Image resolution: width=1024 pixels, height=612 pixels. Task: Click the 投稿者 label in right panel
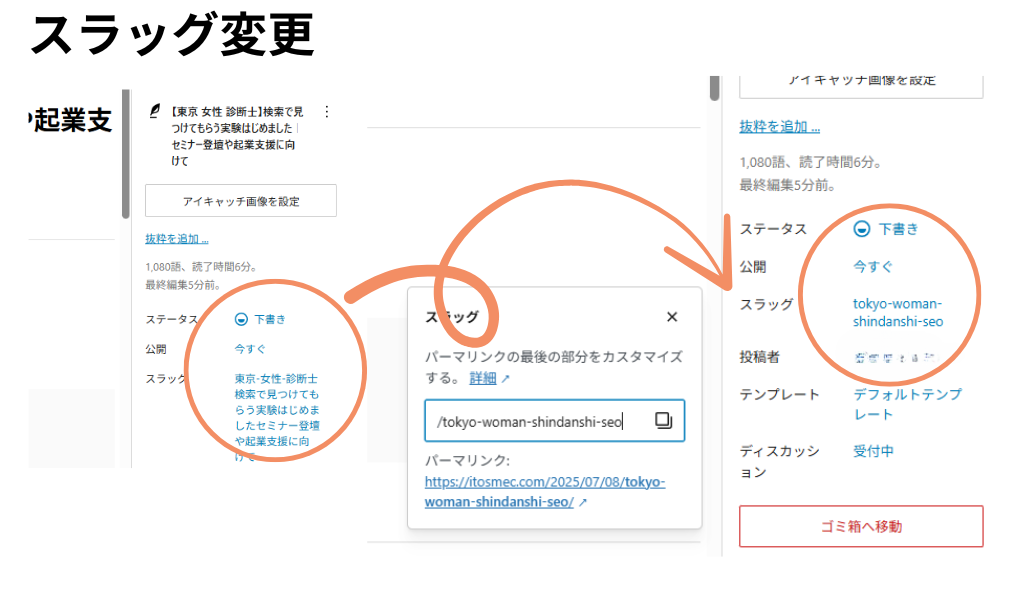[x=760, y=357]
